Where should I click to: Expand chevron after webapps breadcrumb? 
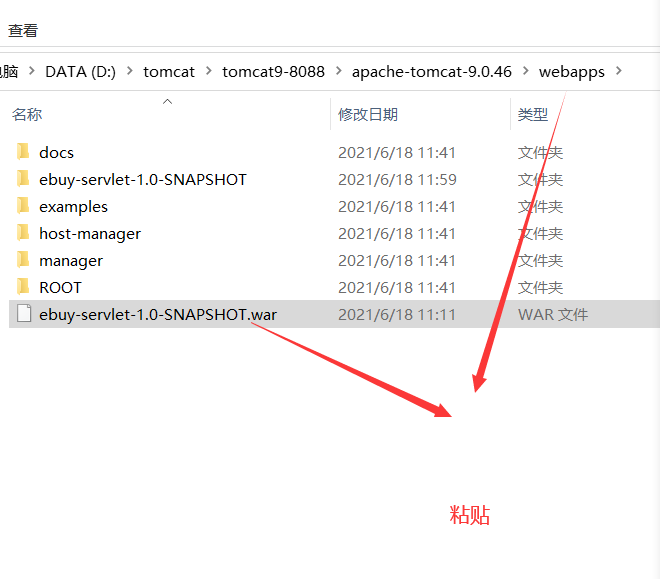point(618,71)
